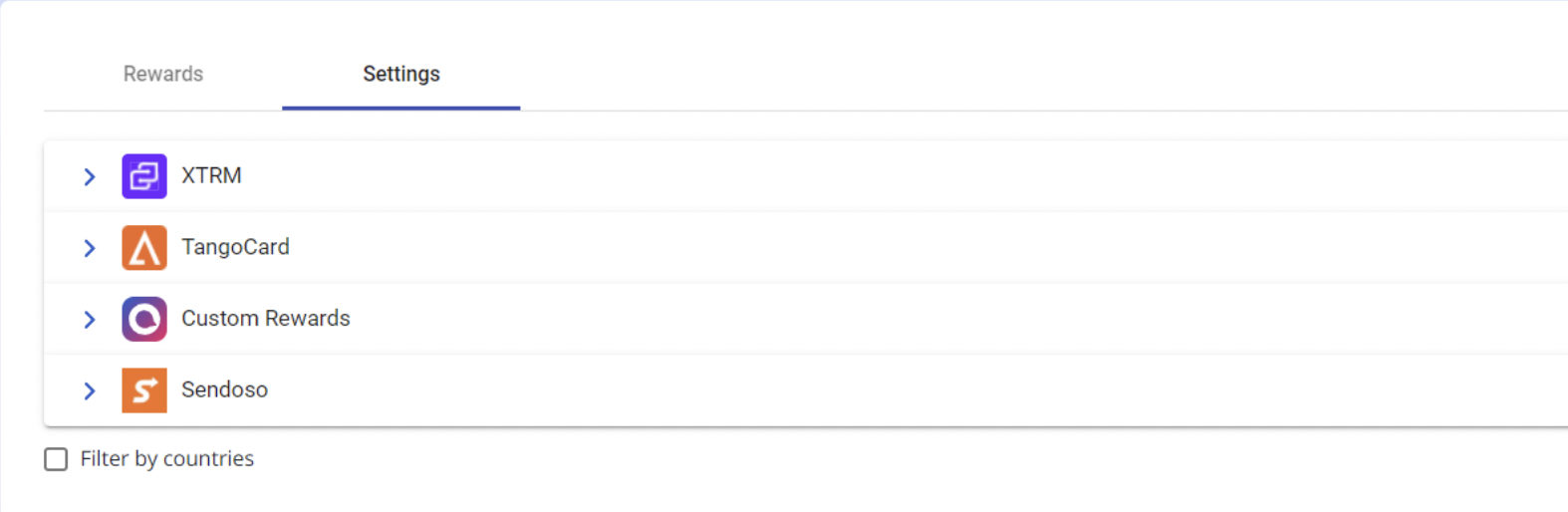
Task: Expand the XTRM section chevron
Action: click(90, 176)
